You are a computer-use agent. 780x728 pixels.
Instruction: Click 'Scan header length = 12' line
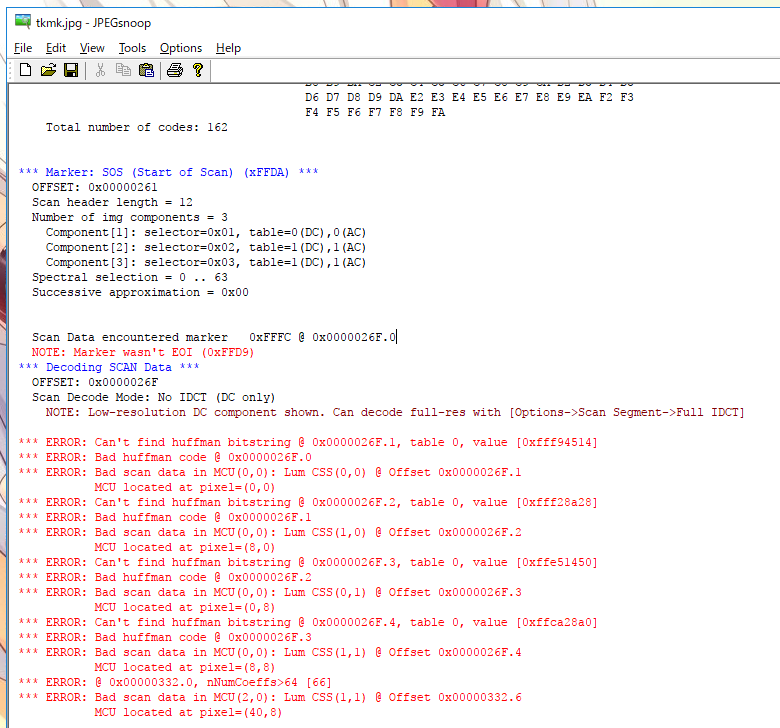point(112,202)
